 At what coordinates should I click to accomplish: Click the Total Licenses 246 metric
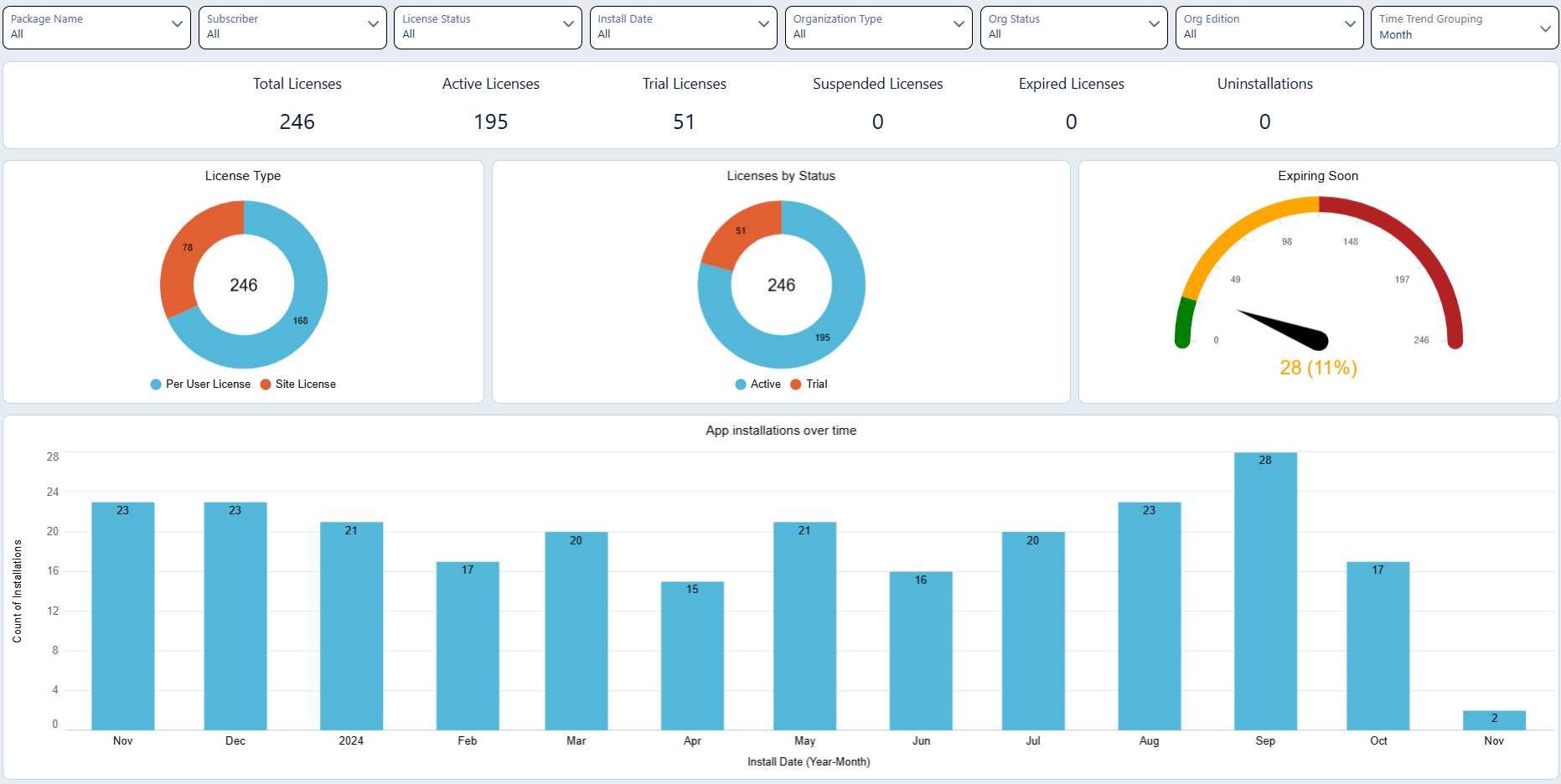(297, 121)
